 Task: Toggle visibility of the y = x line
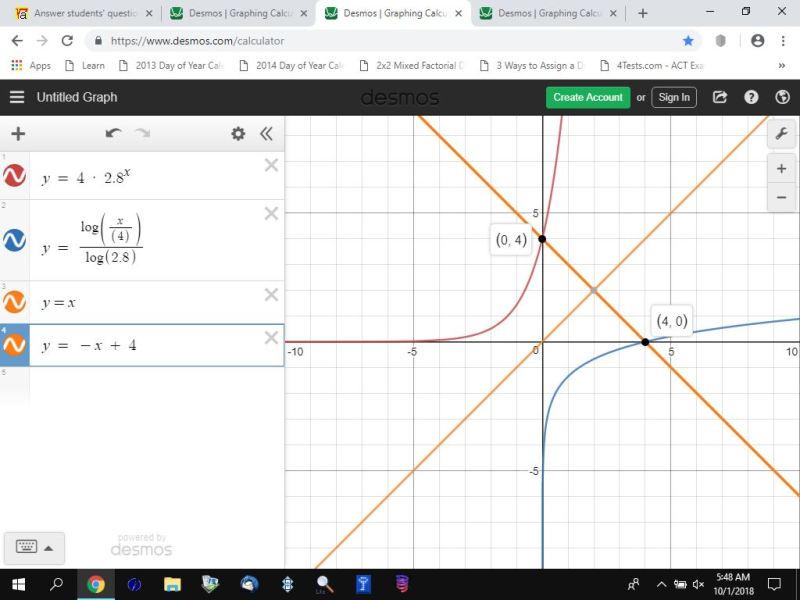point(14,302)
